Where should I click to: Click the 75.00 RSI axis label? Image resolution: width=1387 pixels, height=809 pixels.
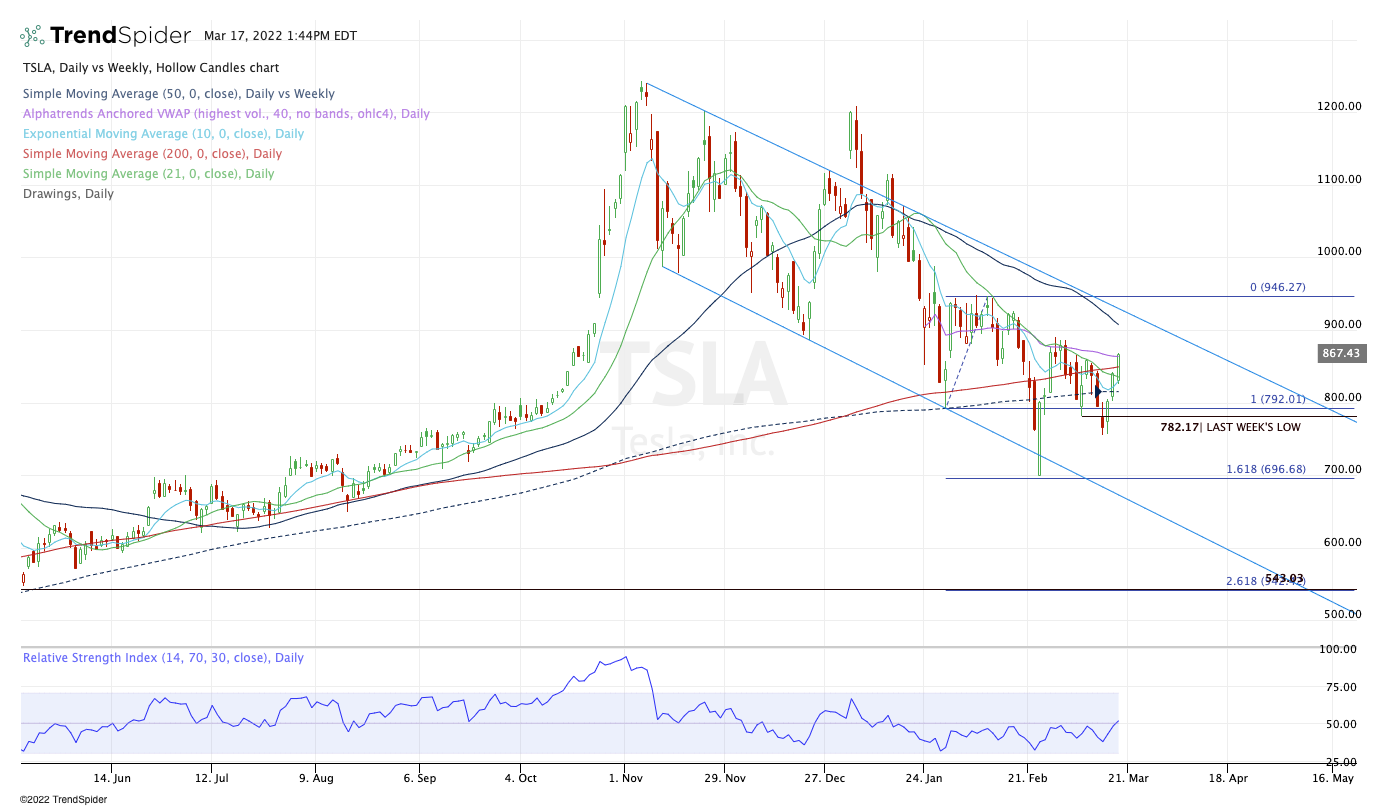(x=1342, y=688)
